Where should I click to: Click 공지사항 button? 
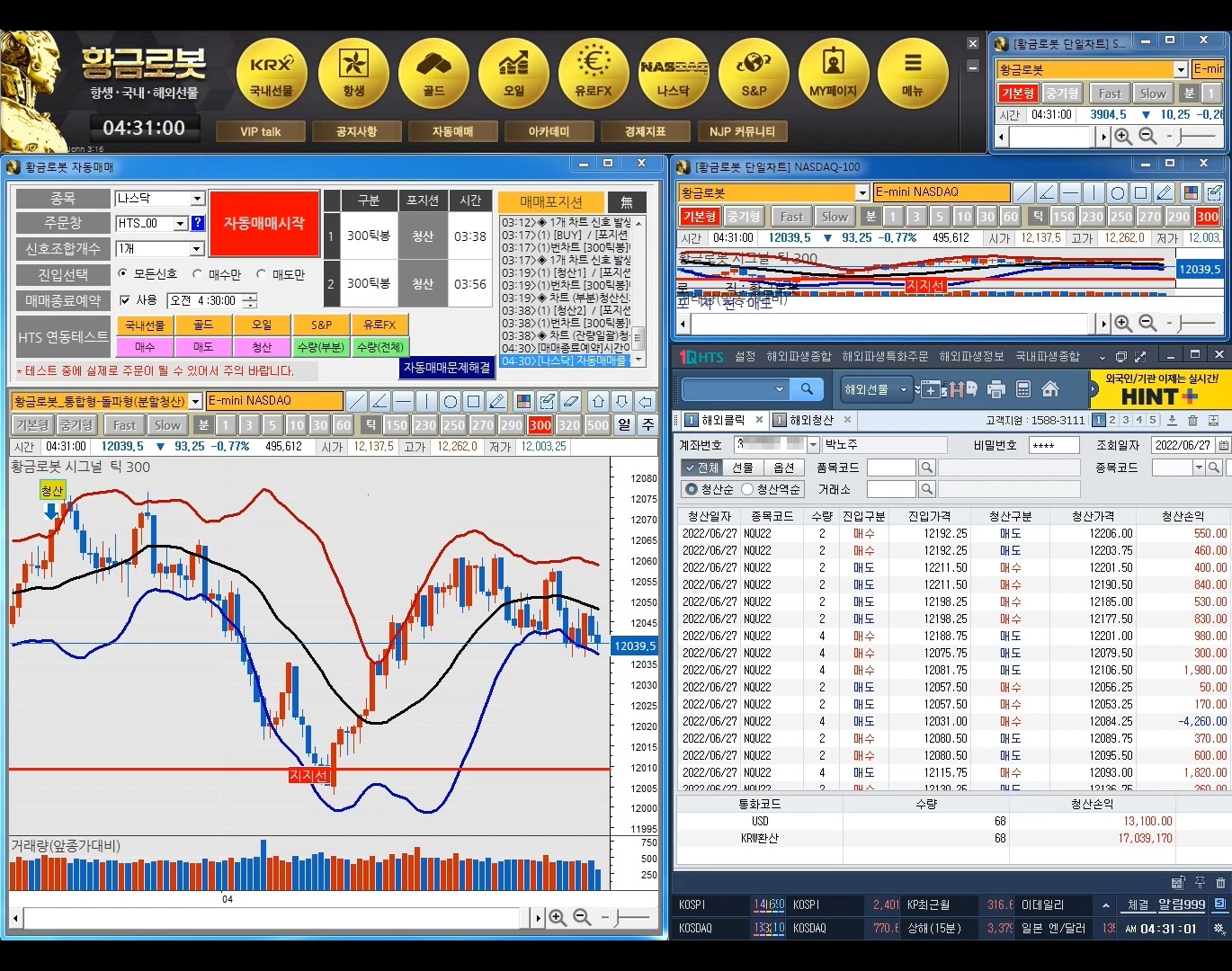pos(357,131)
